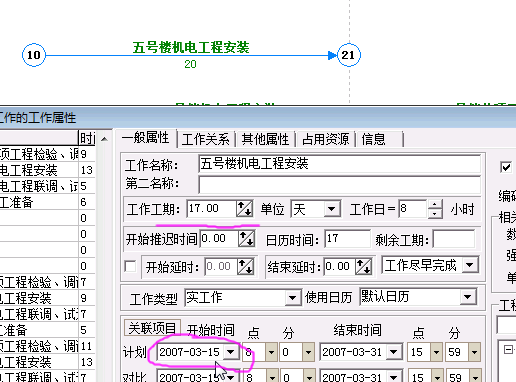Open the 工作类型 实工作 dropdown
The image size is (516, 382).
click(292, 298)
